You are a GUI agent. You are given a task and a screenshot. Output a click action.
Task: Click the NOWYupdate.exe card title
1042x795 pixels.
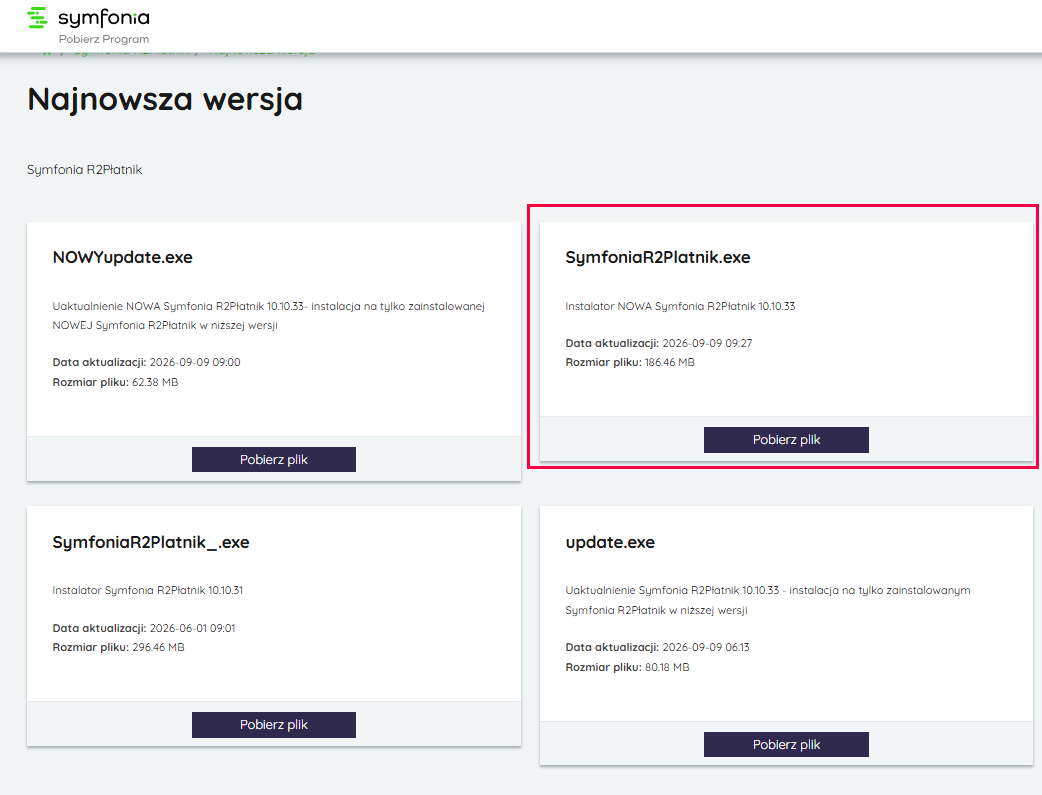click(122, 257)
